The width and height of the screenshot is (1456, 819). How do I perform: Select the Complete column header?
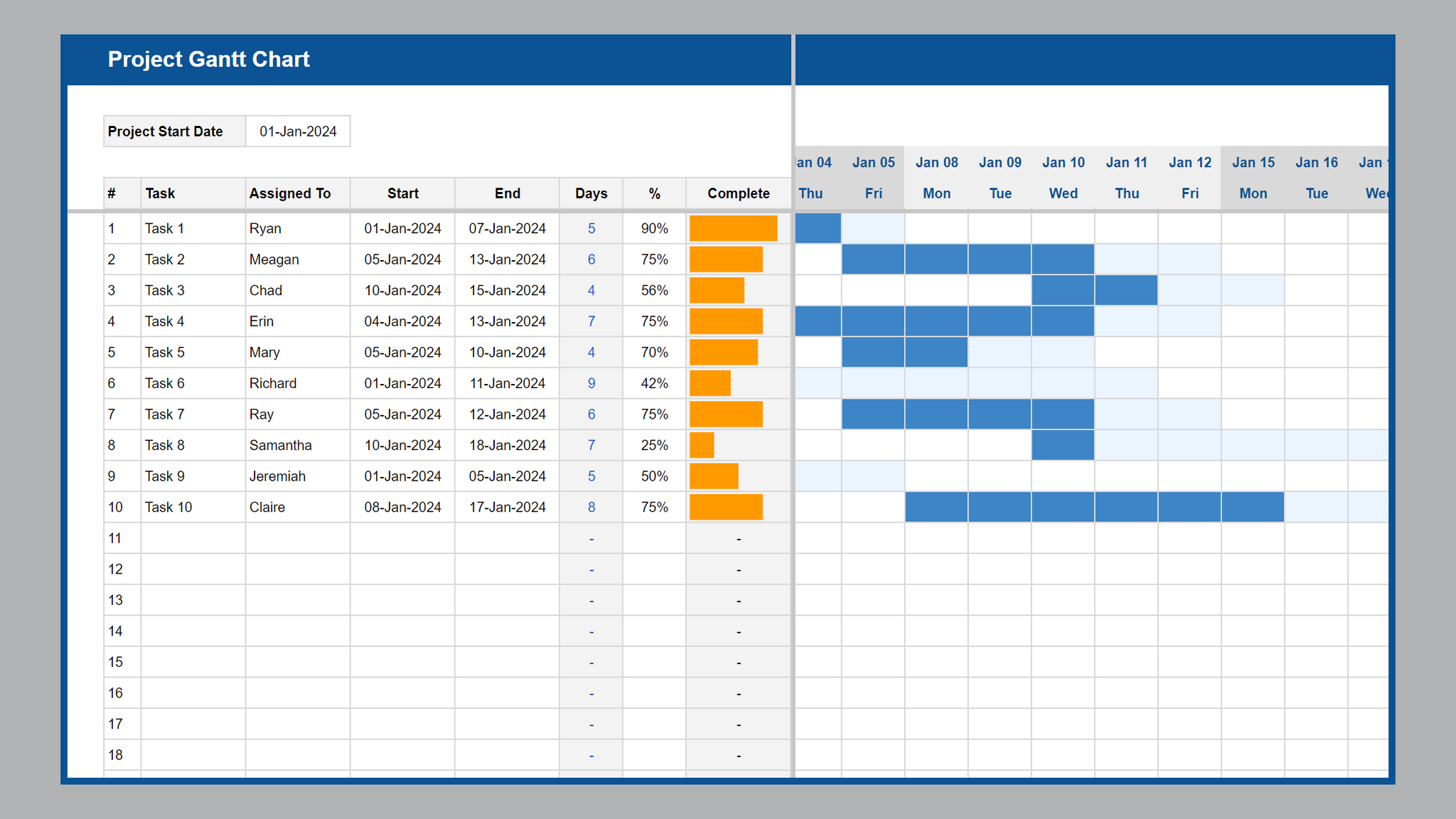738,193
